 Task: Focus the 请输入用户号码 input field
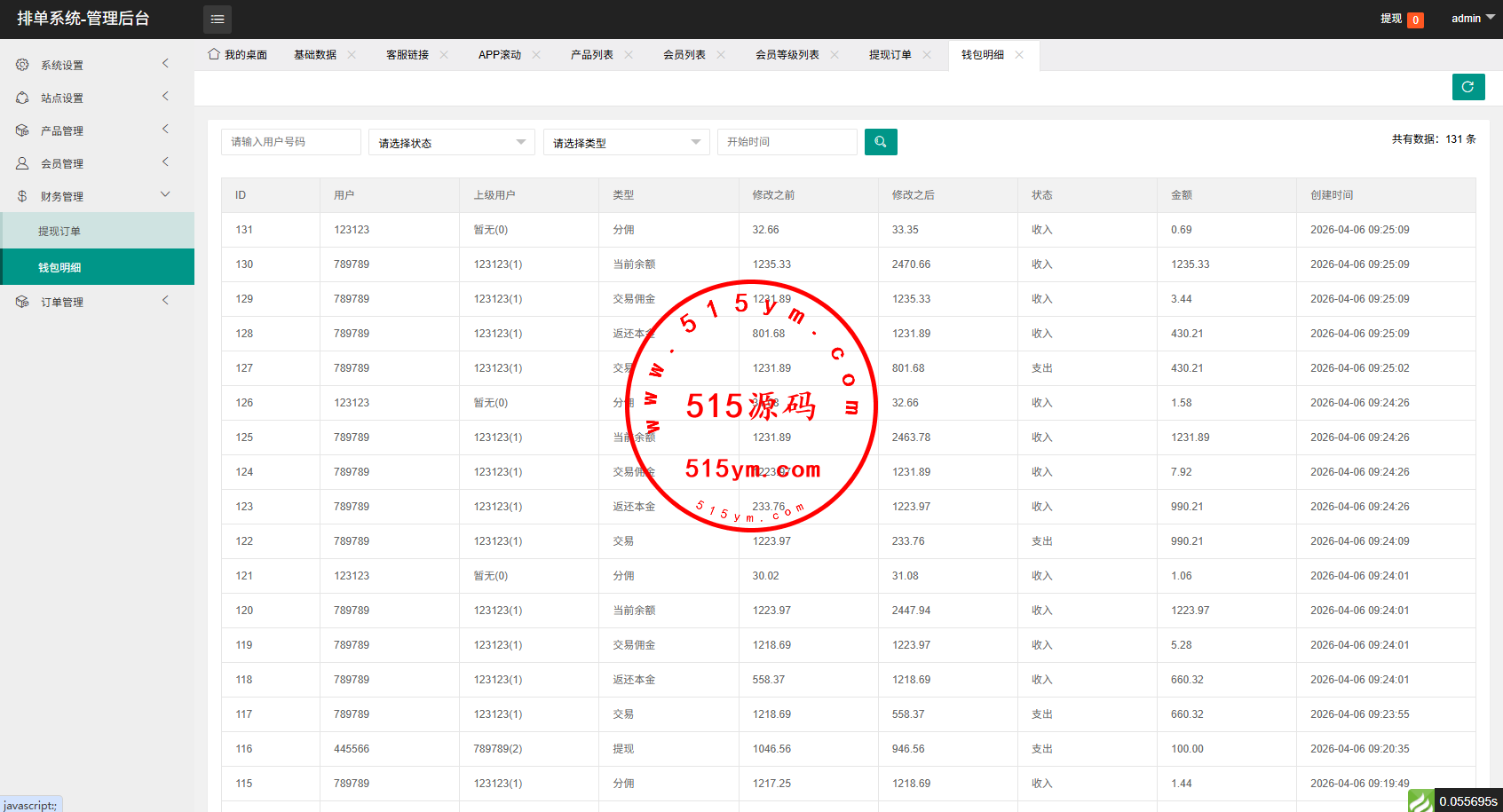point(290,142)
